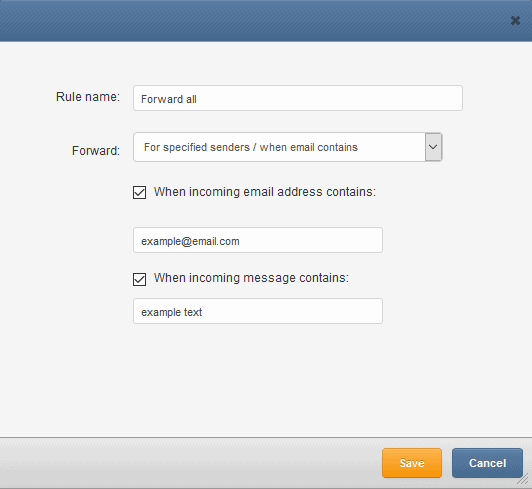Image resolution: width=532 pixels, height=489 pixels.
Task: Click the "Rule name:" label
Action: (88, 97)
